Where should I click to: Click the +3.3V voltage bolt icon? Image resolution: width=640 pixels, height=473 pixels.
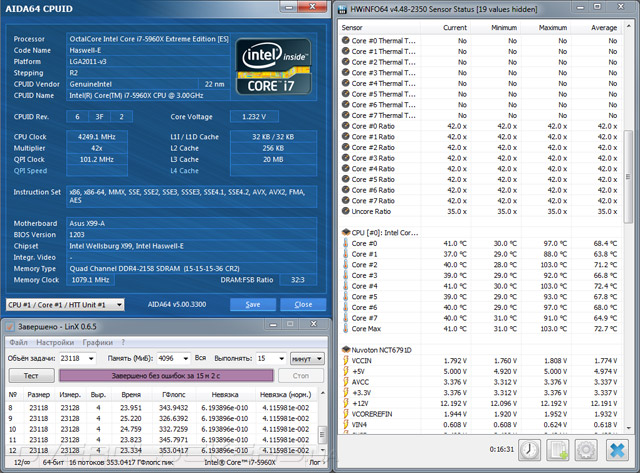coord(346,393)
